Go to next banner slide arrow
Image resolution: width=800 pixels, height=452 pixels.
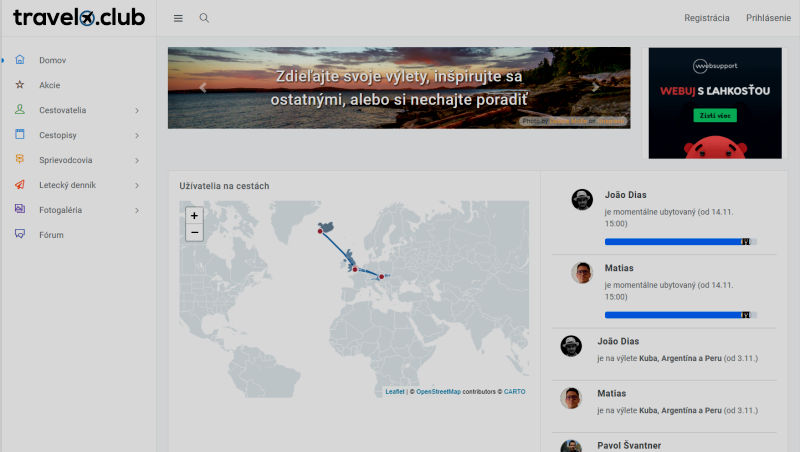[x=595, y=88]
